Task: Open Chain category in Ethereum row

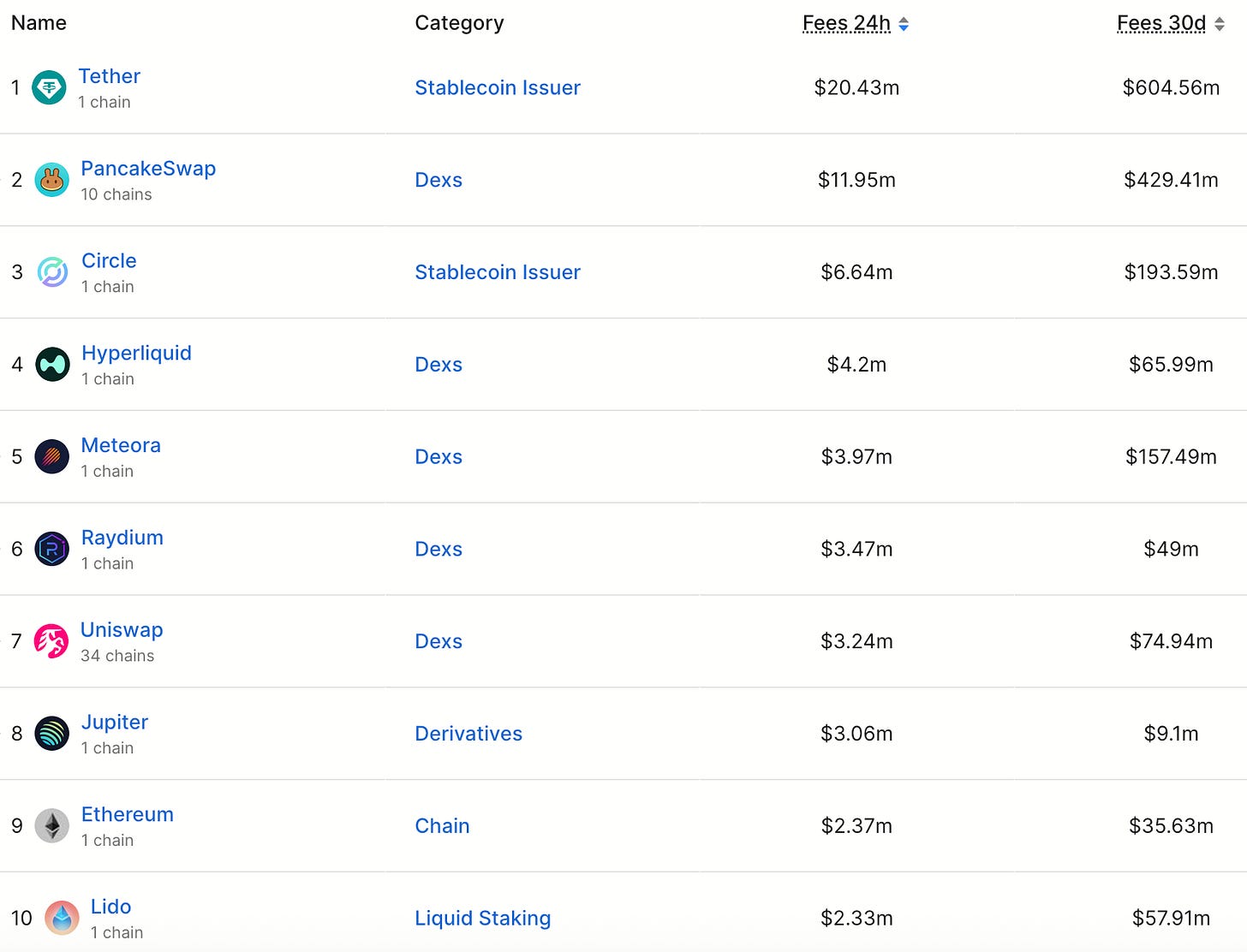Action: pyautogui.click(x=442, y=826)
